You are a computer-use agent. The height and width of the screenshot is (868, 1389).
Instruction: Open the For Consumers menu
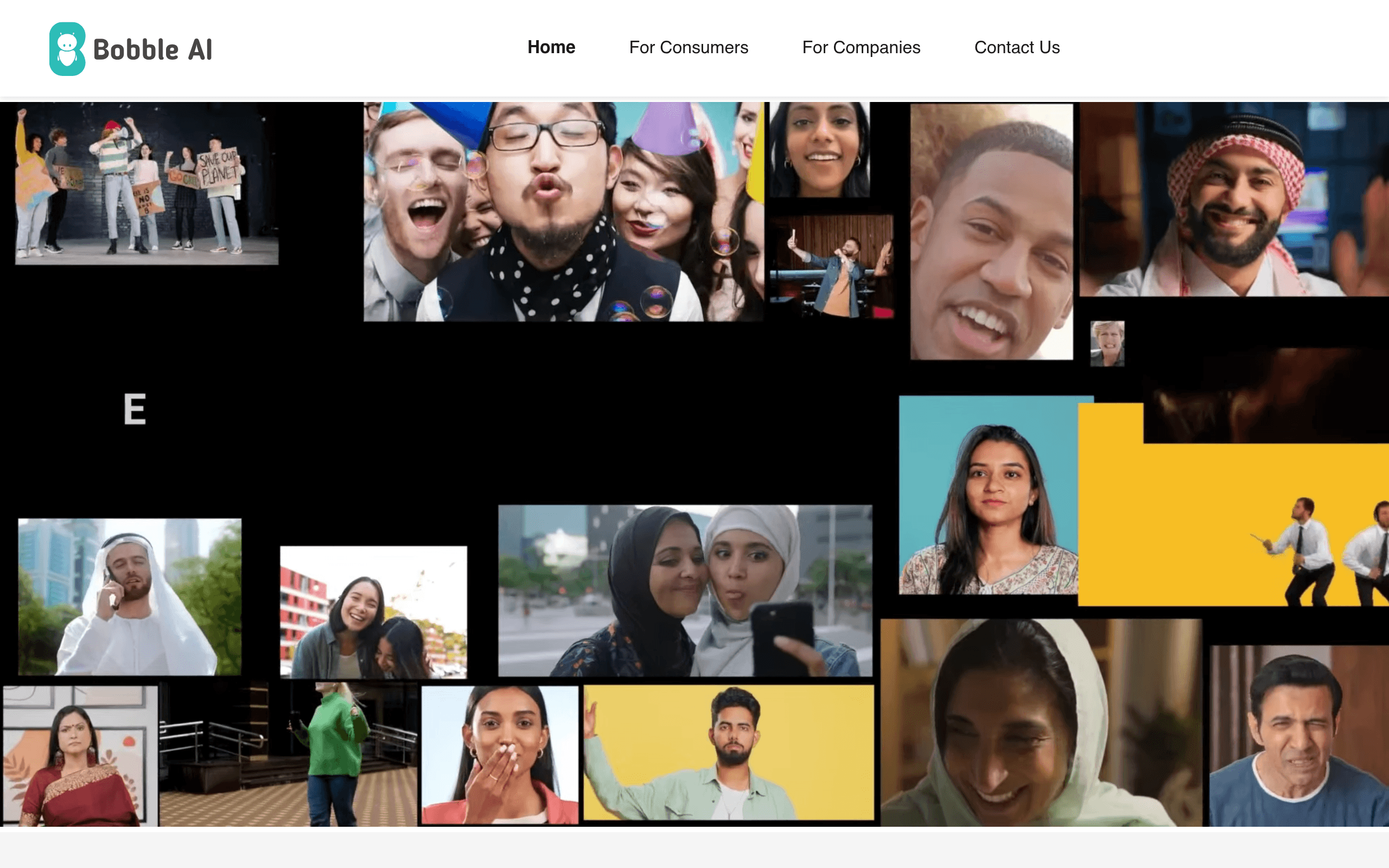click(x=688, y=47)
